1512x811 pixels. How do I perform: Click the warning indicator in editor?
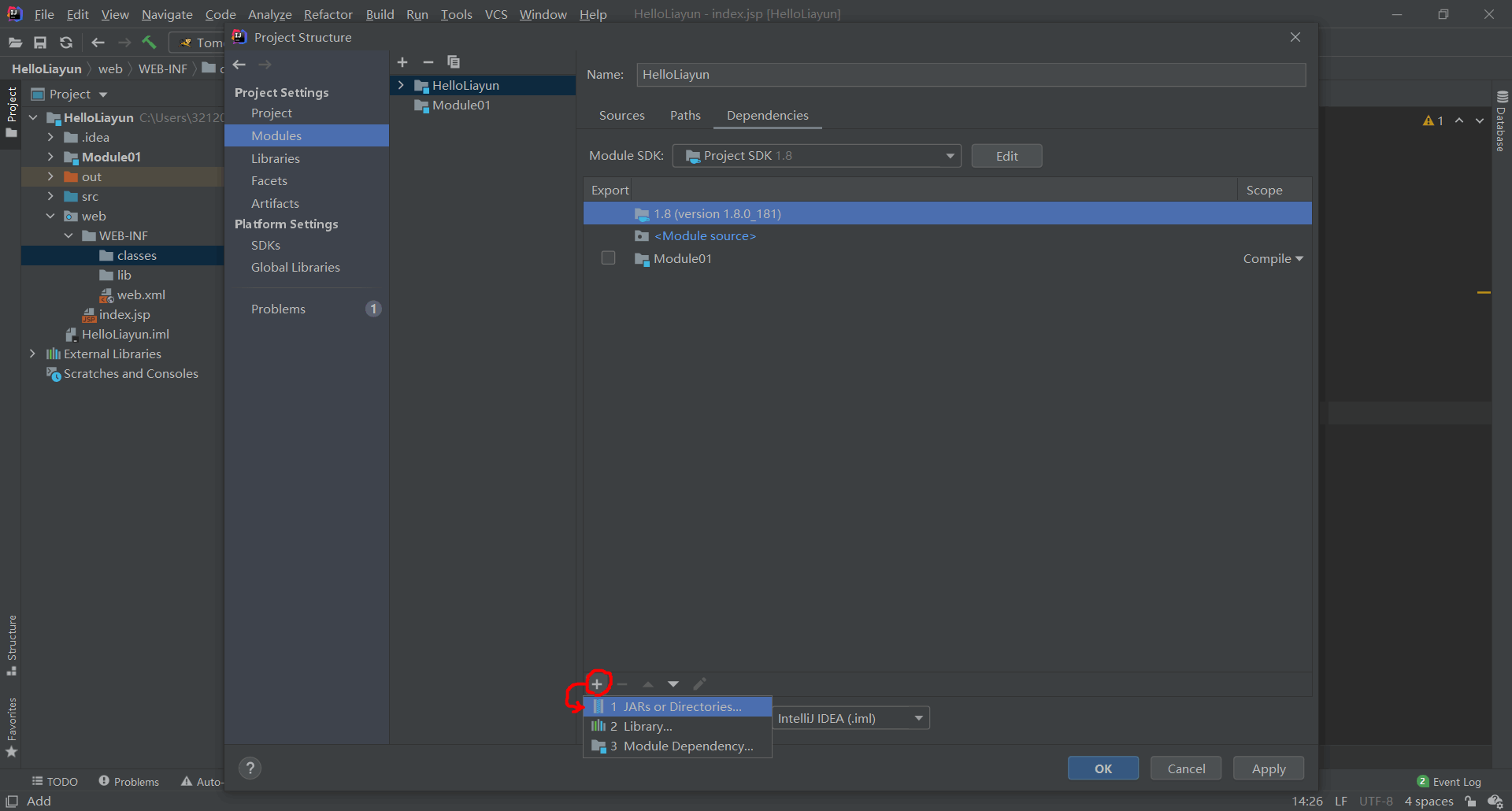1433,120
